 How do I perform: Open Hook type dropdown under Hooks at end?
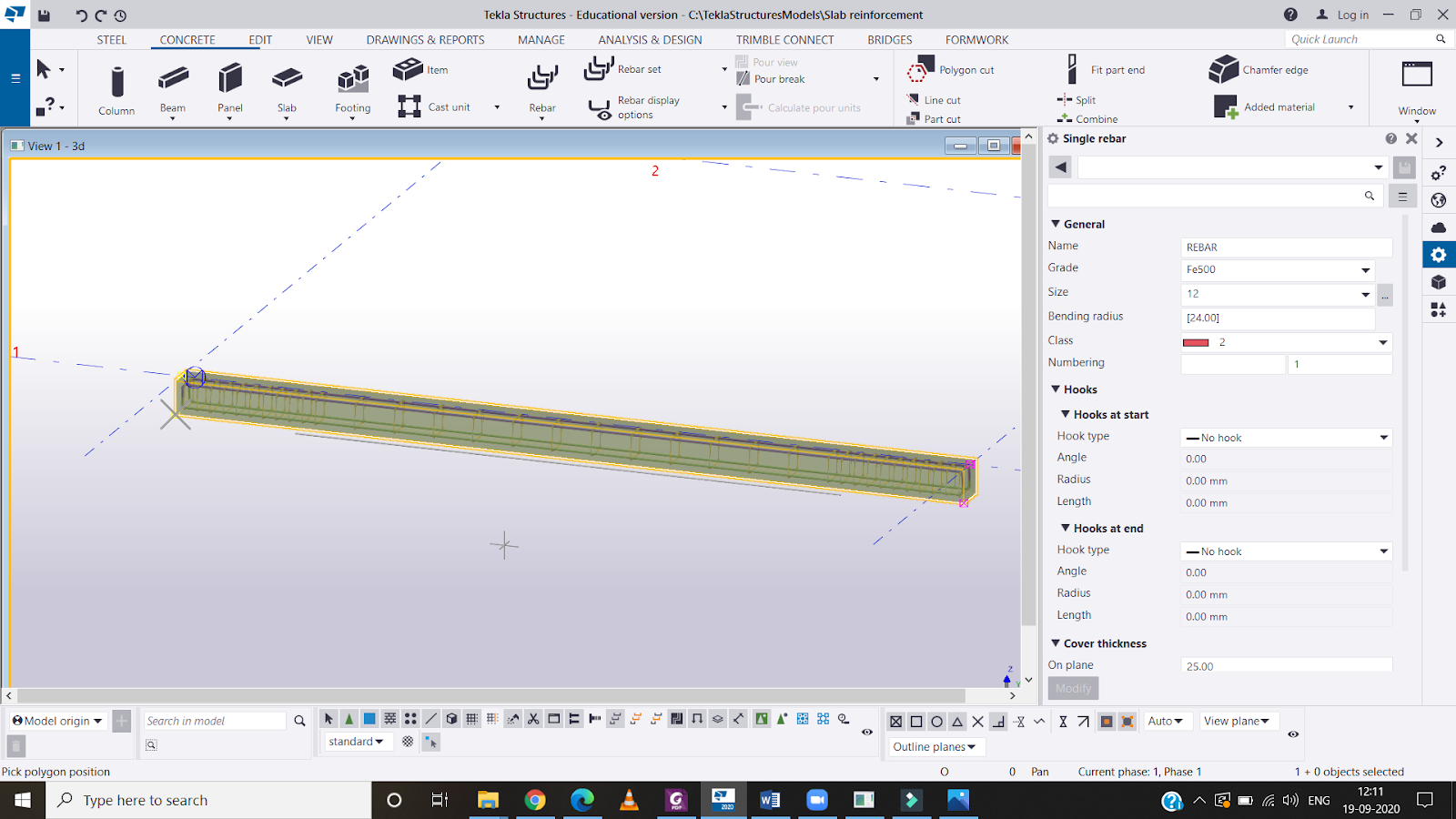click(1286, 551)
